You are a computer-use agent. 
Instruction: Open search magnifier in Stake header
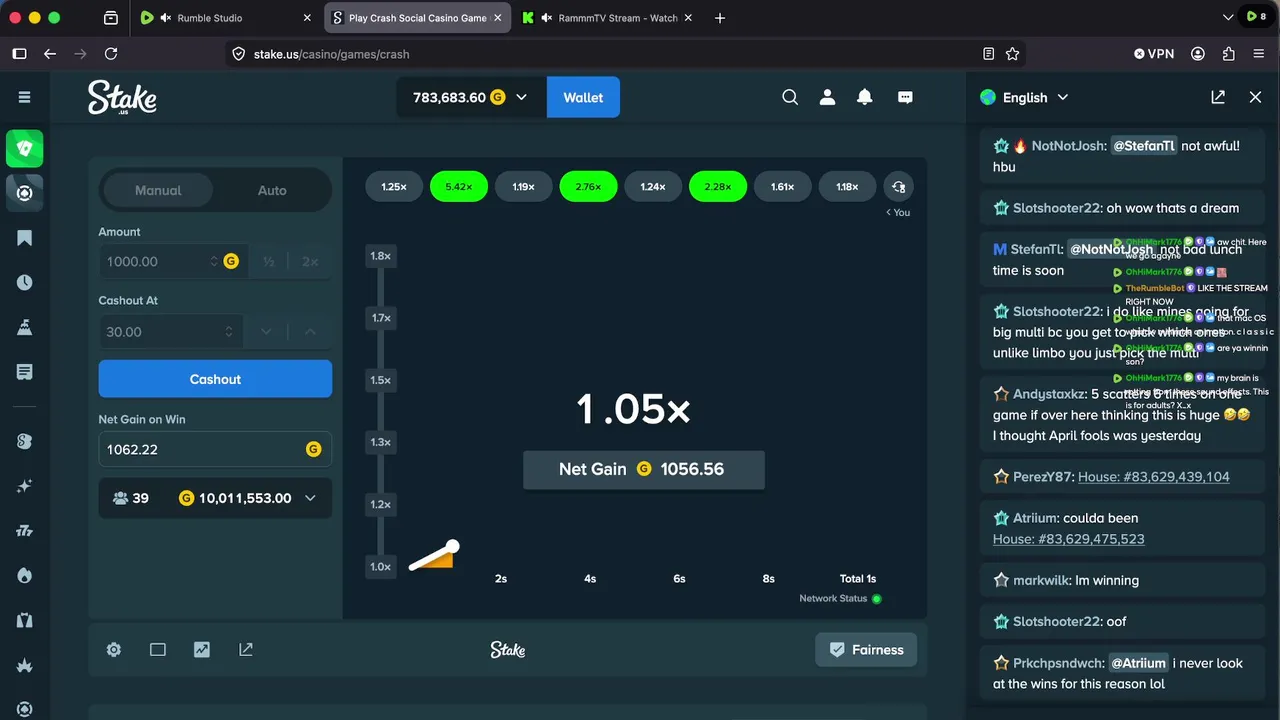(790, 97)
